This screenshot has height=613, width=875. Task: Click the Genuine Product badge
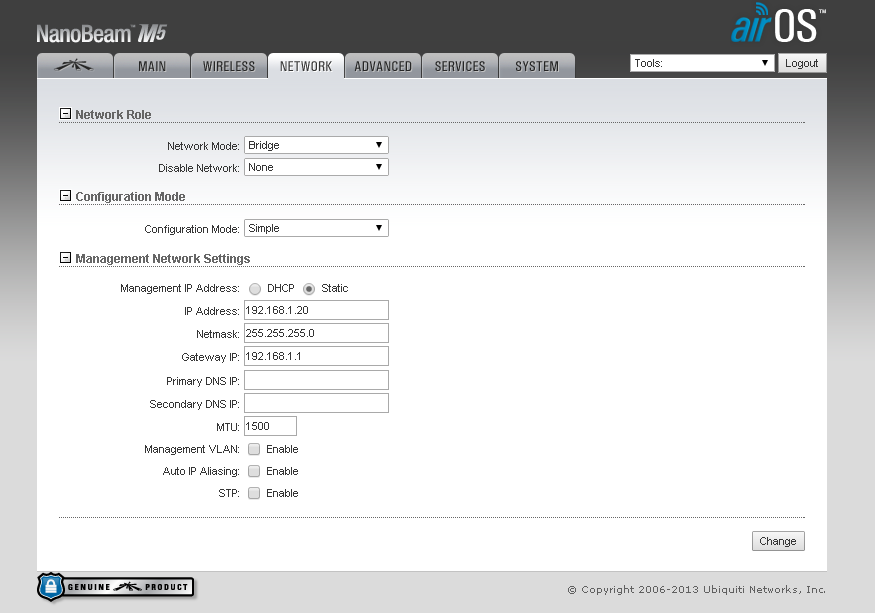pyautogui.click(x=116, y=587)
